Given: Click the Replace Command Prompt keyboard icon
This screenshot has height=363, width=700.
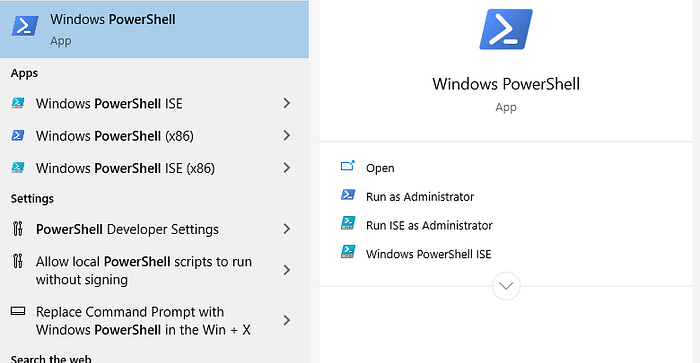Looking at the screenshot, I should [18, 311].
